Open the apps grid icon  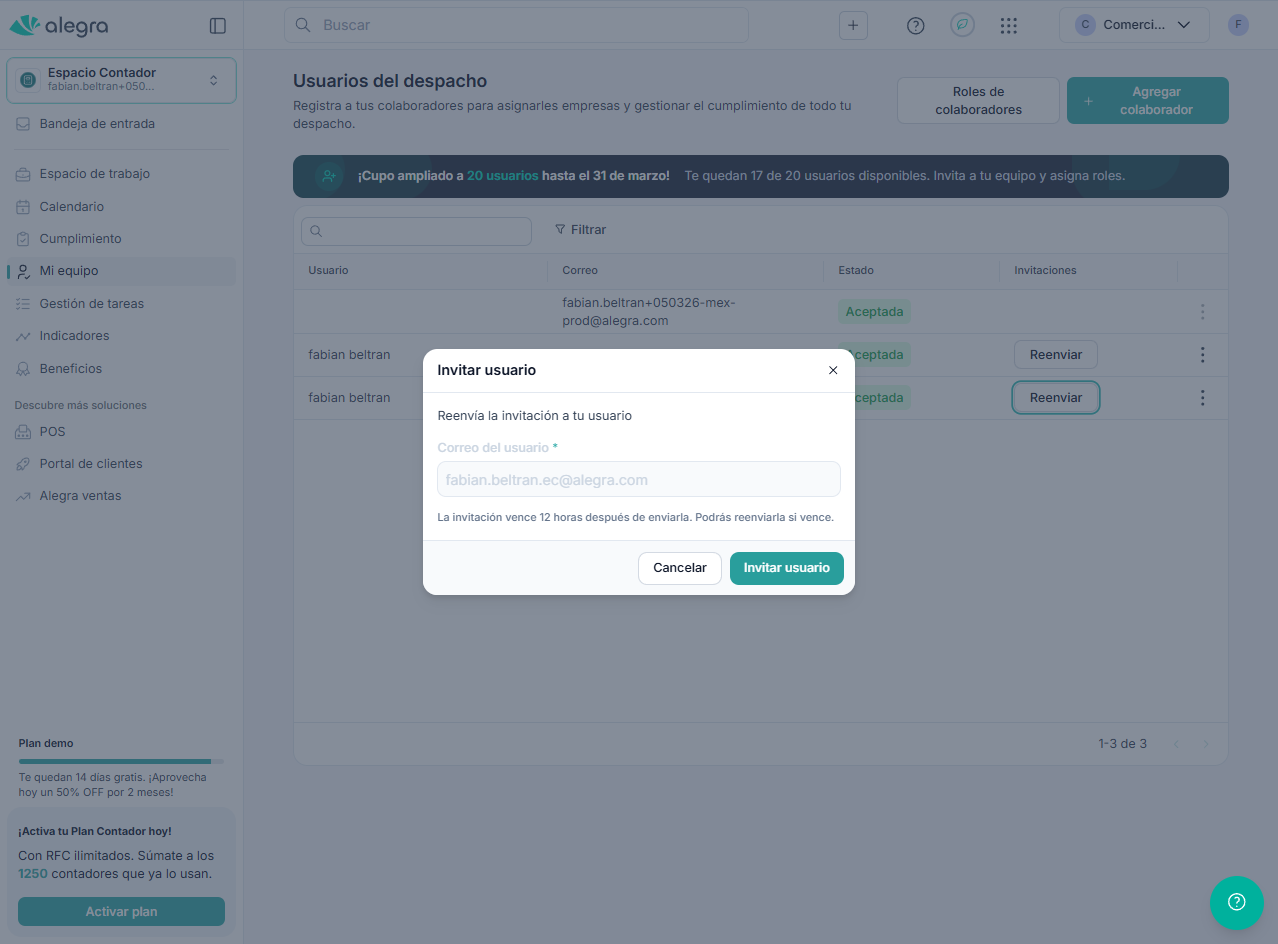(x=1008, y=26)
